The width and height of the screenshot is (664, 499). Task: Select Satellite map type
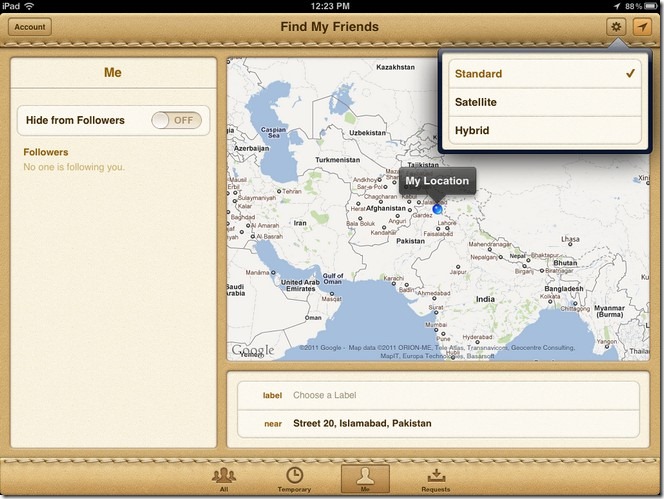coord(545,102)
